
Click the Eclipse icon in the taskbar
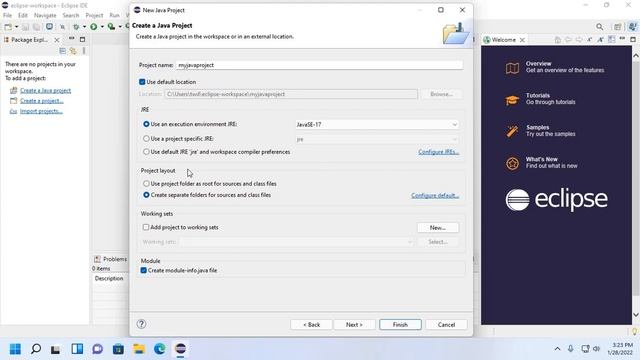coord(180,349)
